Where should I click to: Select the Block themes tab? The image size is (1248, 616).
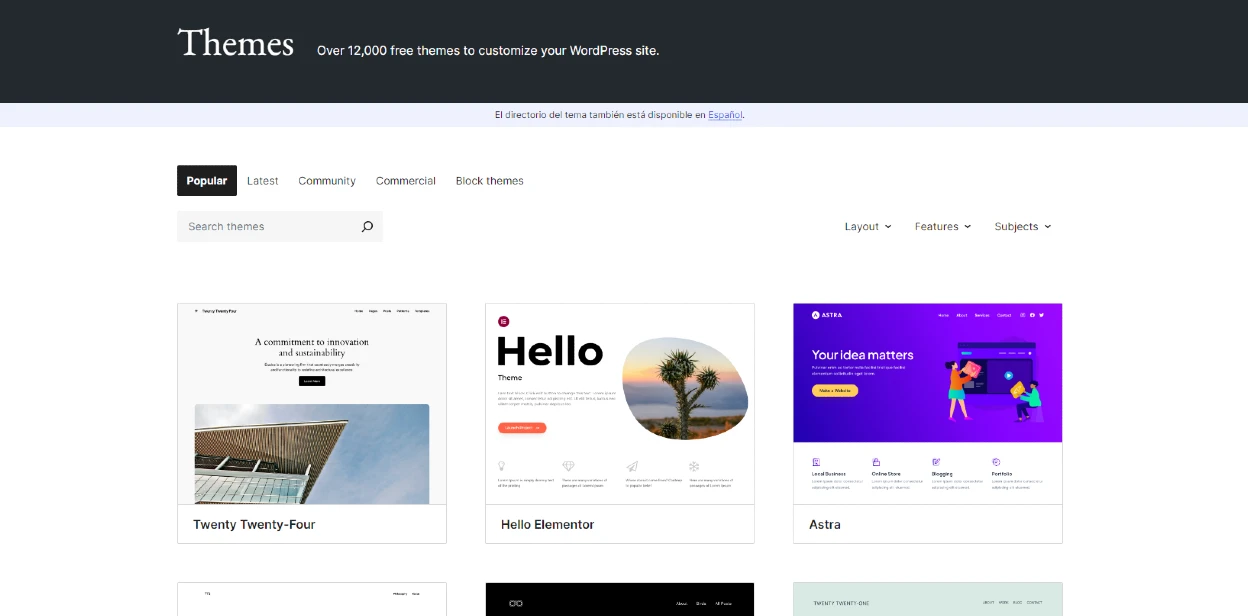pos(489,180)
